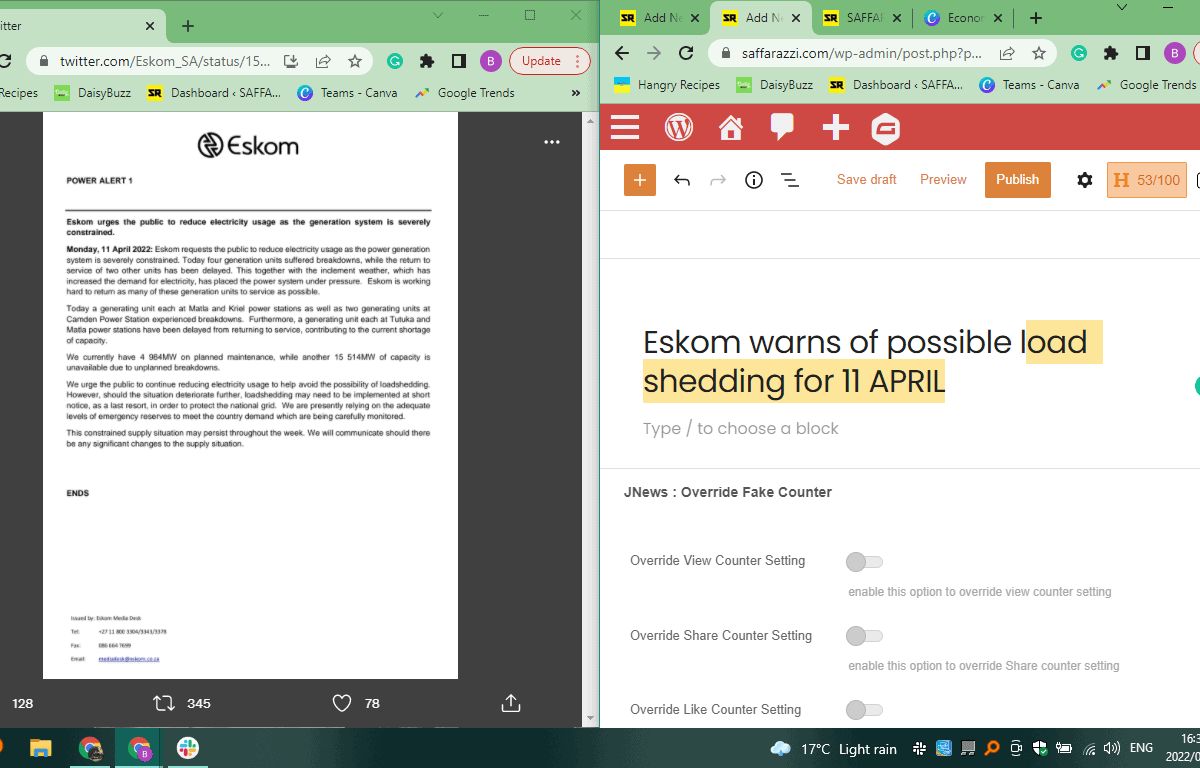The height and width of the screenshot is (768, 1200).
Task: Click the Preview link
Action: (x=943, y=180)
